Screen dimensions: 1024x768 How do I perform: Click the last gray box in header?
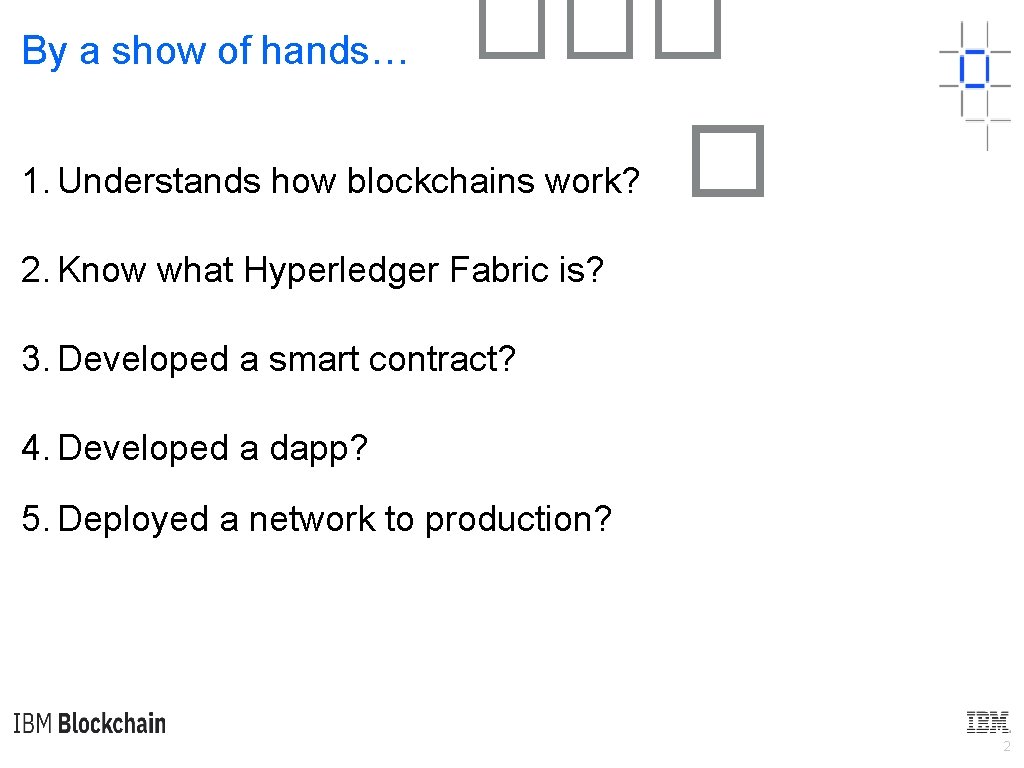688,29
